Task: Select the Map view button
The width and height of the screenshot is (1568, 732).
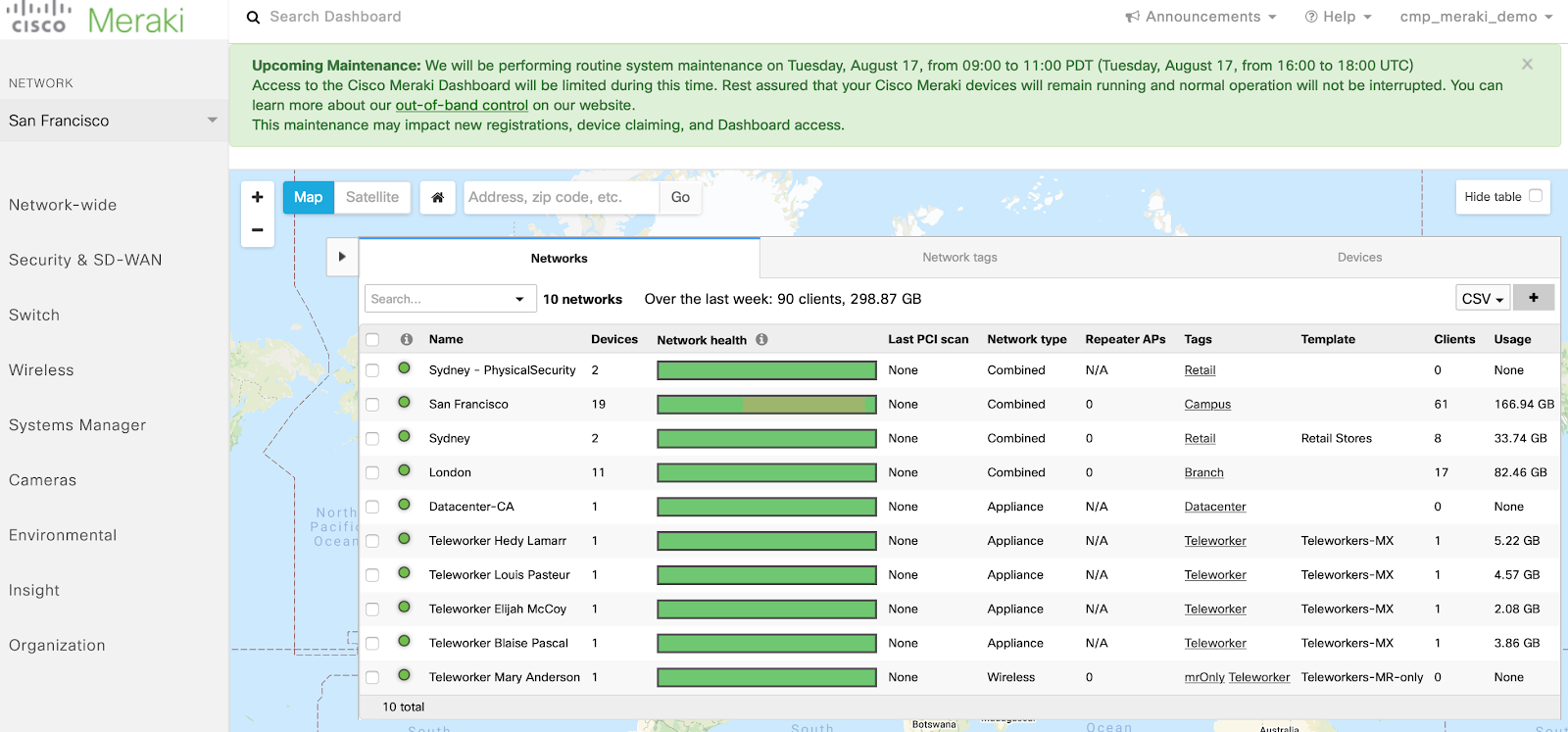Action: click(308, 197)
